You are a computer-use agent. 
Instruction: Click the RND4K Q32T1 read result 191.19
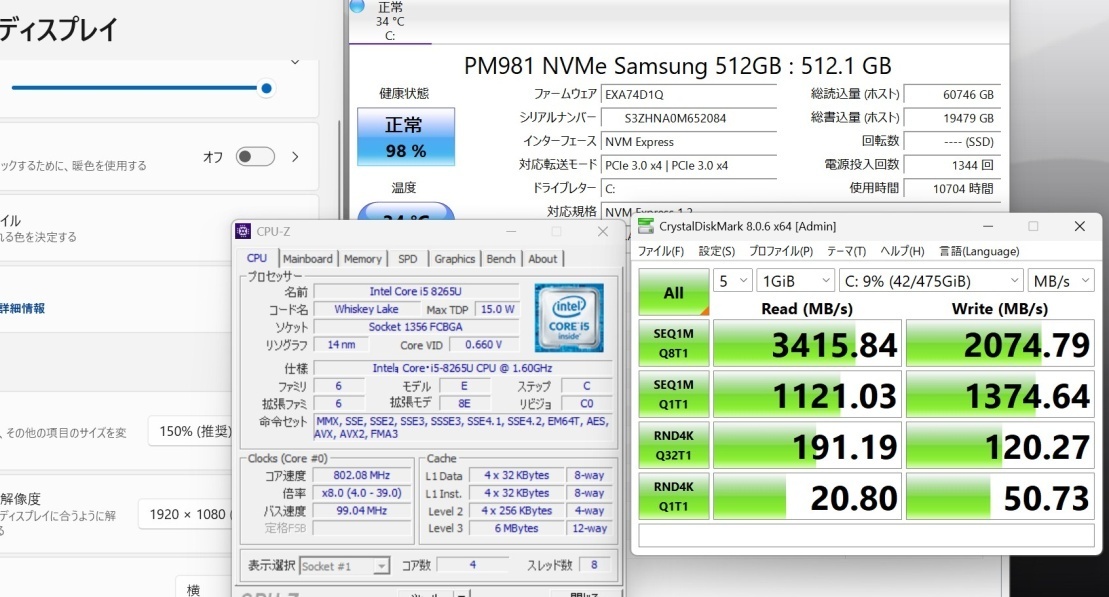coord(807,446)
